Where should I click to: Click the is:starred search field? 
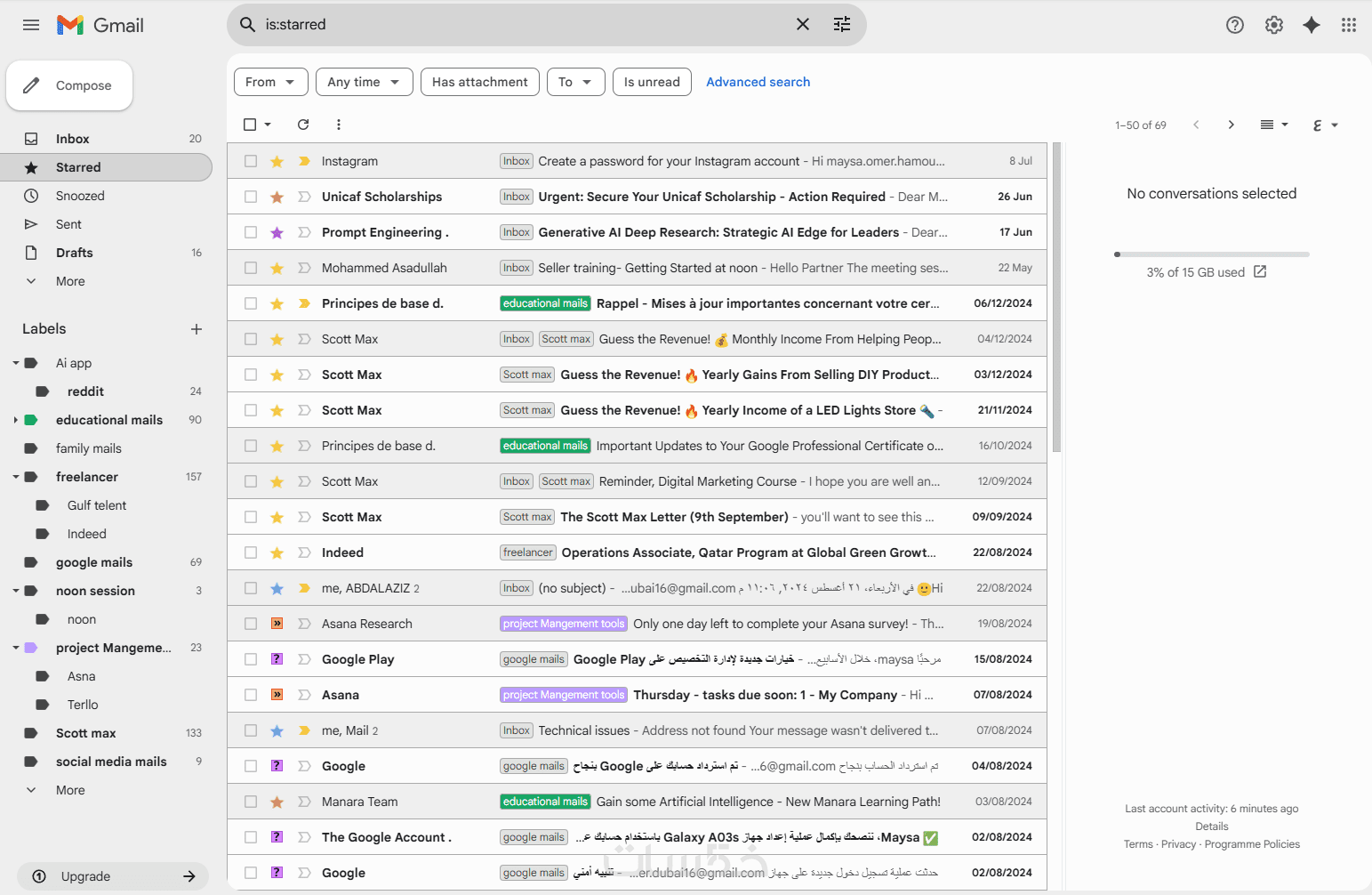click(x=525, y=24)
